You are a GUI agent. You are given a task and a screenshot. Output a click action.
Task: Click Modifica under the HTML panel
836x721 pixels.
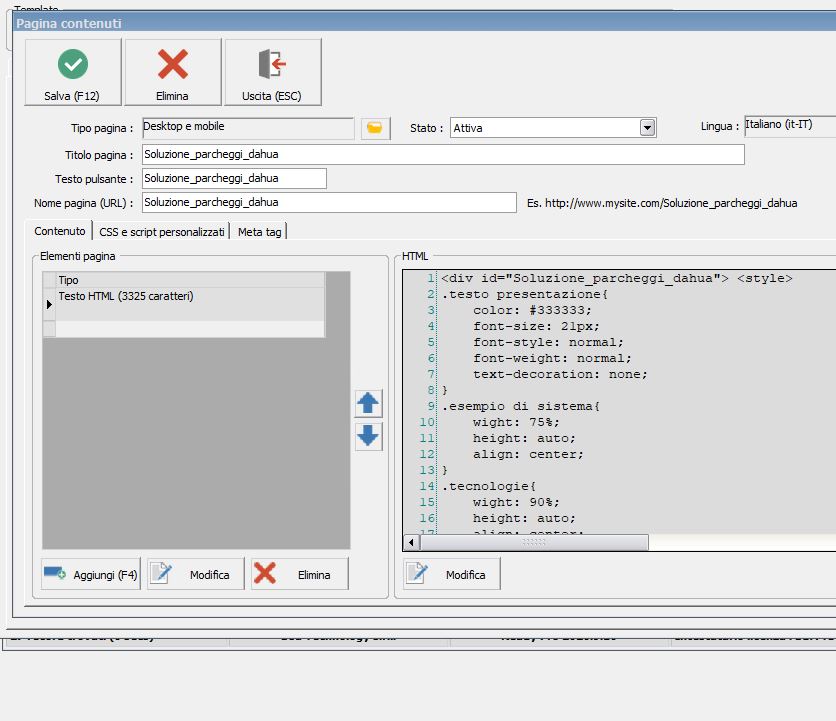point(452,574)
